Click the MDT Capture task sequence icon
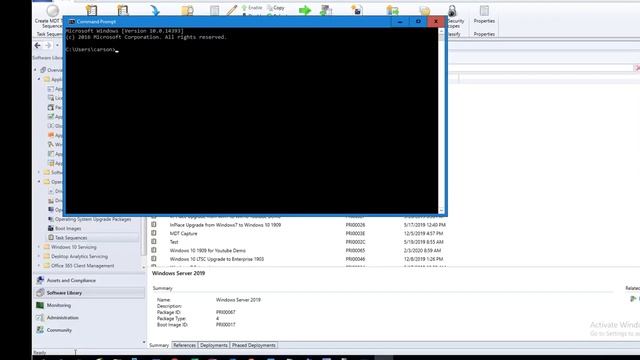Image resolution: width=640 pixels, height=360 pixels. (154, 233)
